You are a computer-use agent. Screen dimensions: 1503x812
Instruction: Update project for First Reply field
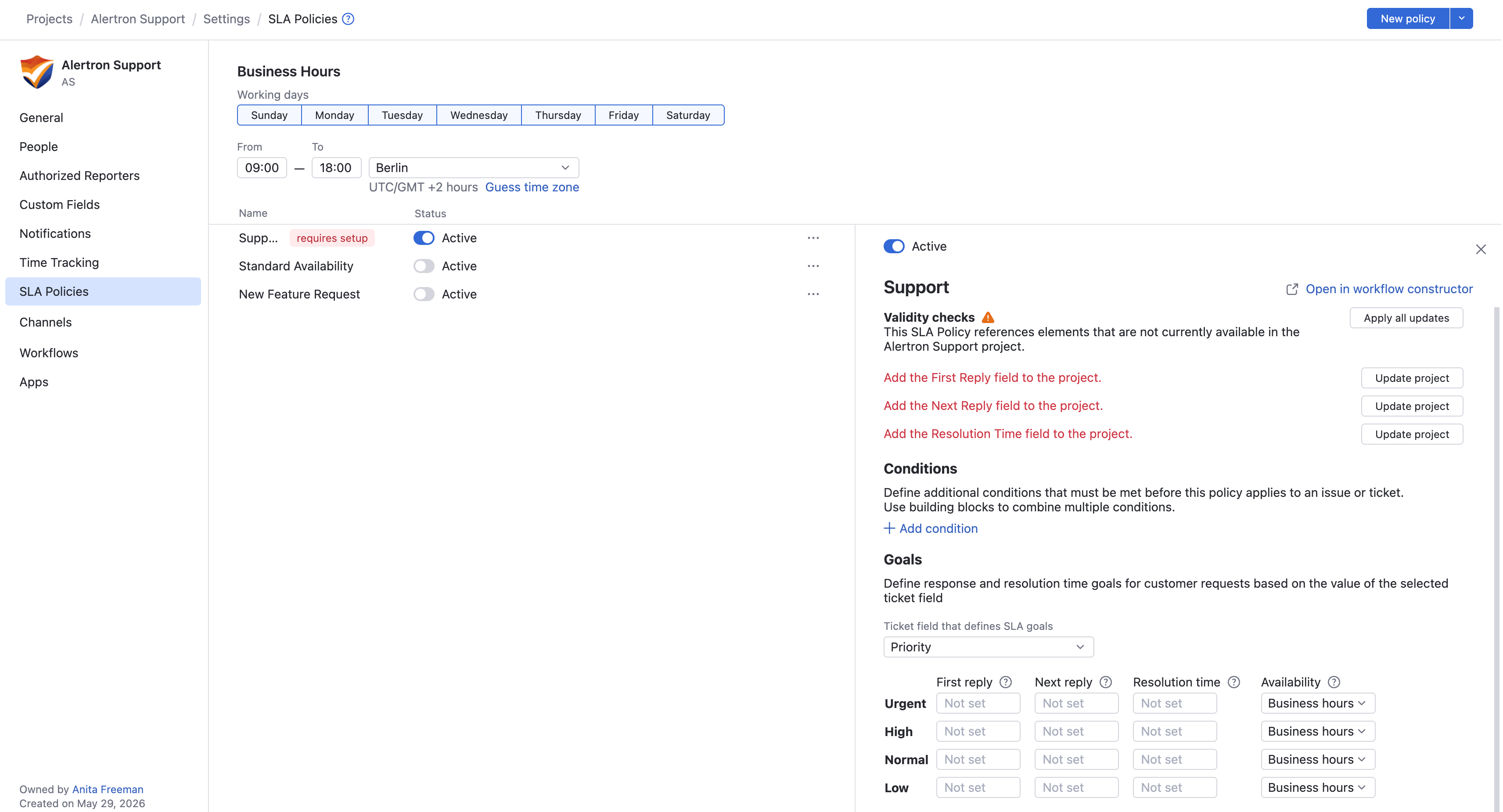pos(1412,378)
